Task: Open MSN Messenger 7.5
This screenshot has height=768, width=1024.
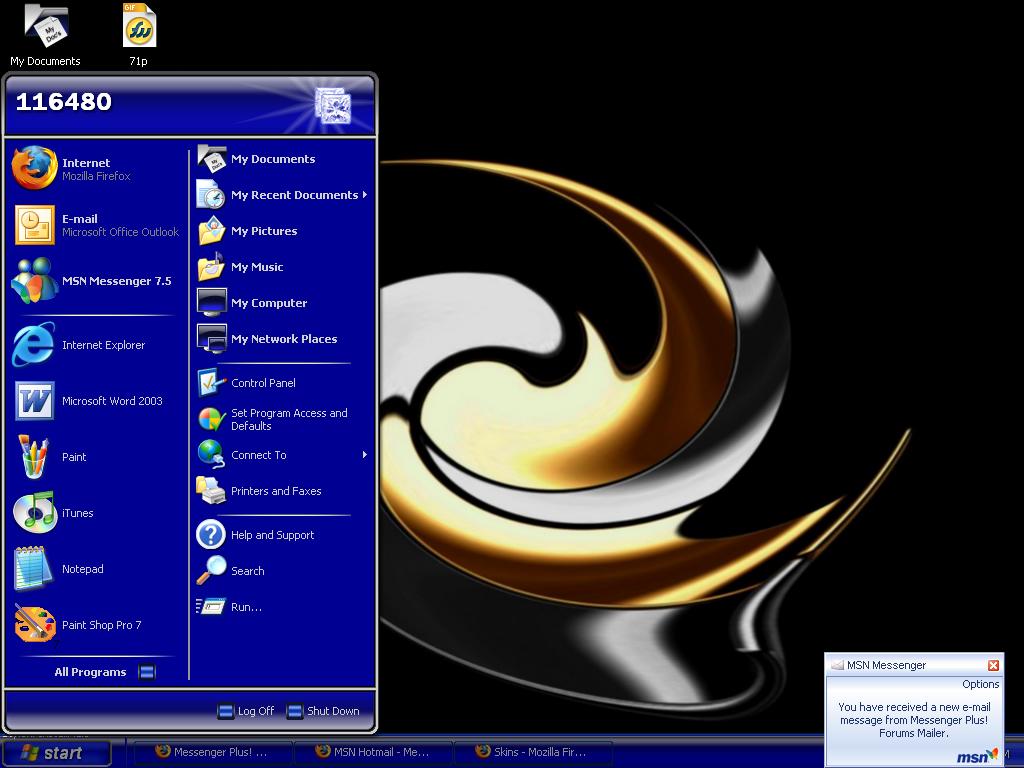Action: (x=95, y=281)
